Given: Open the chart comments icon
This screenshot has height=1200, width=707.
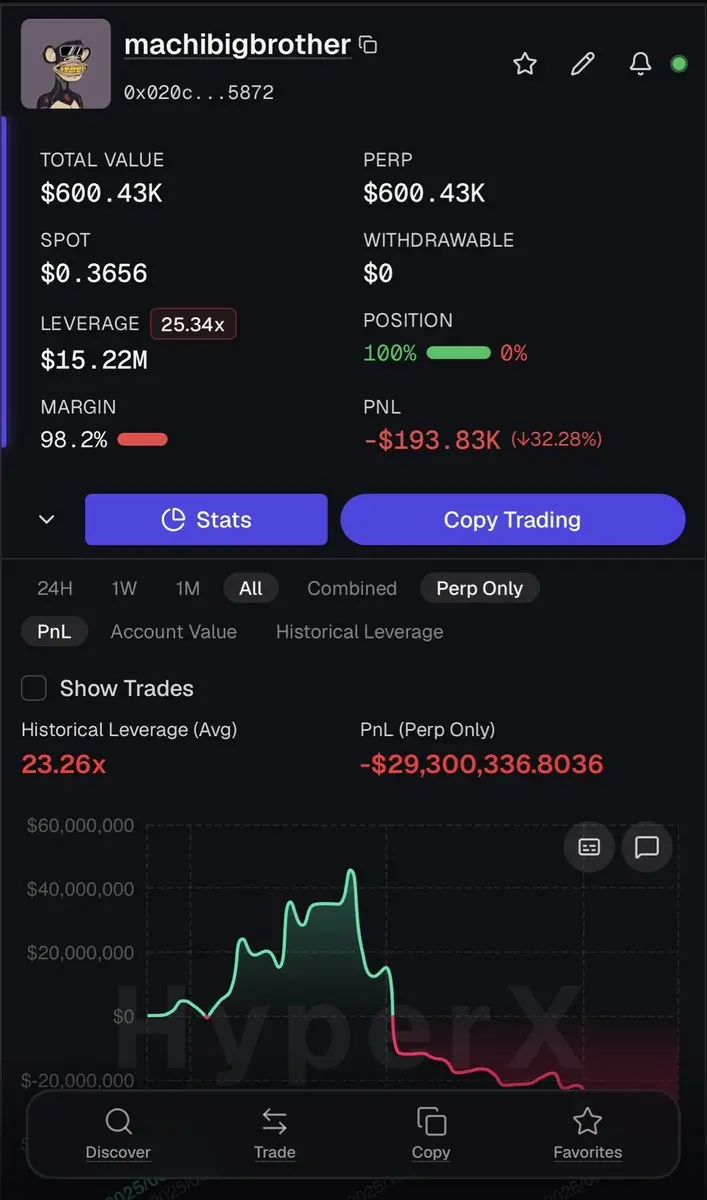Looking at the screenshot, I should [647, 848].
